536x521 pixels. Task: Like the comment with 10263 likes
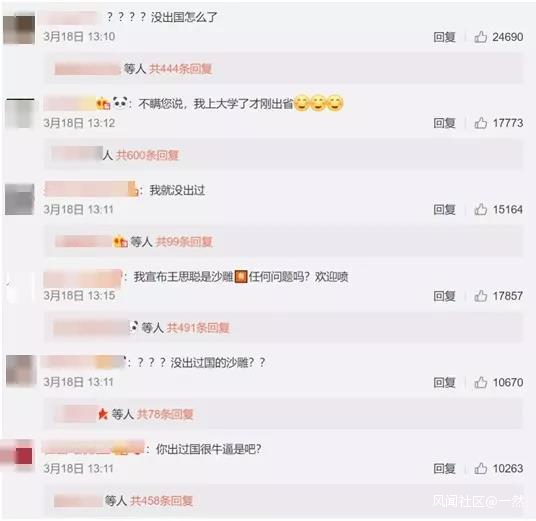pyautogui.click(x=480, y=468)
